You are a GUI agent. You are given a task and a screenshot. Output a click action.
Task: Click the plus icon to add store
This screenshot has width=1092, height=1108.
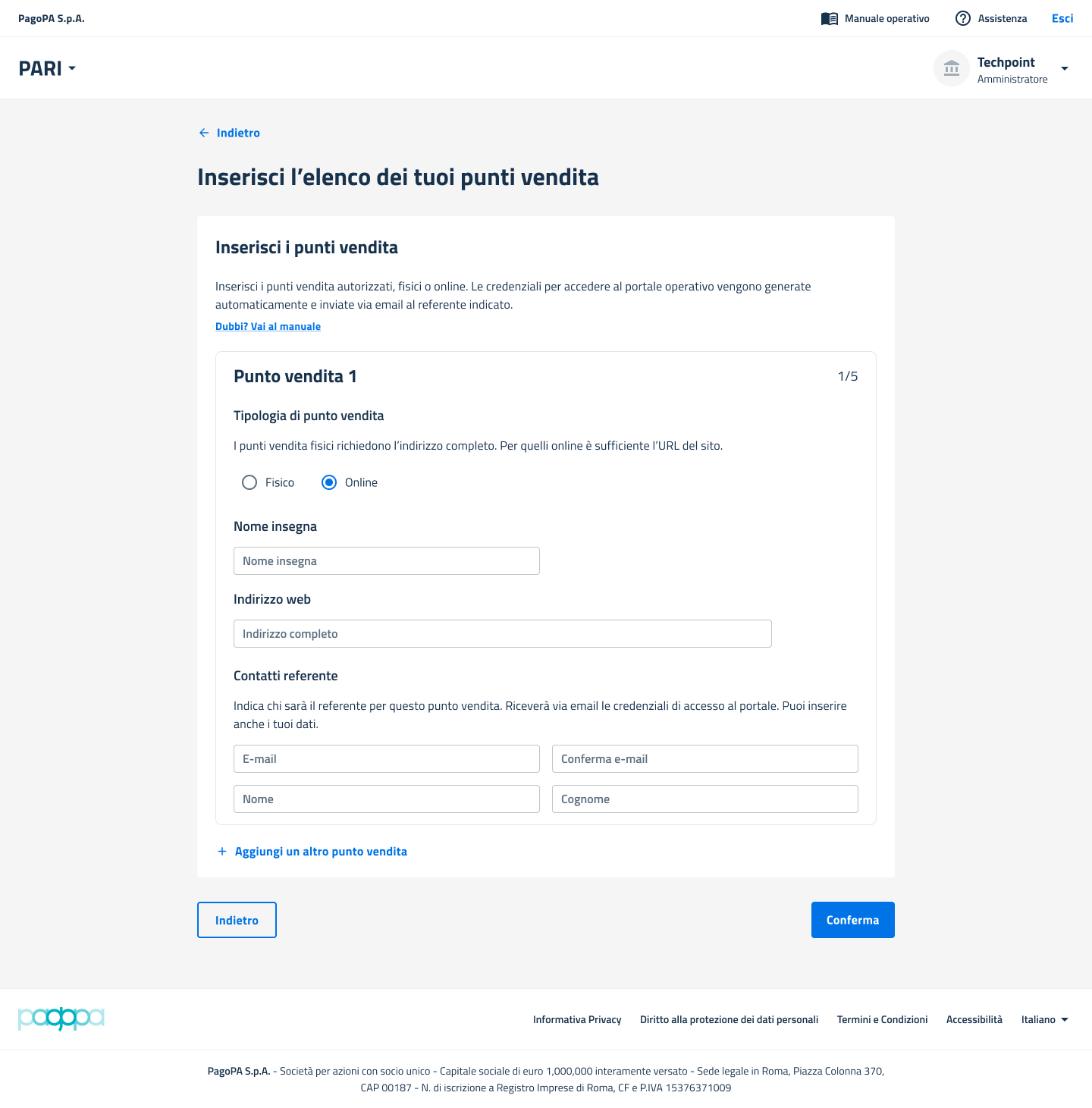[222, 852]
